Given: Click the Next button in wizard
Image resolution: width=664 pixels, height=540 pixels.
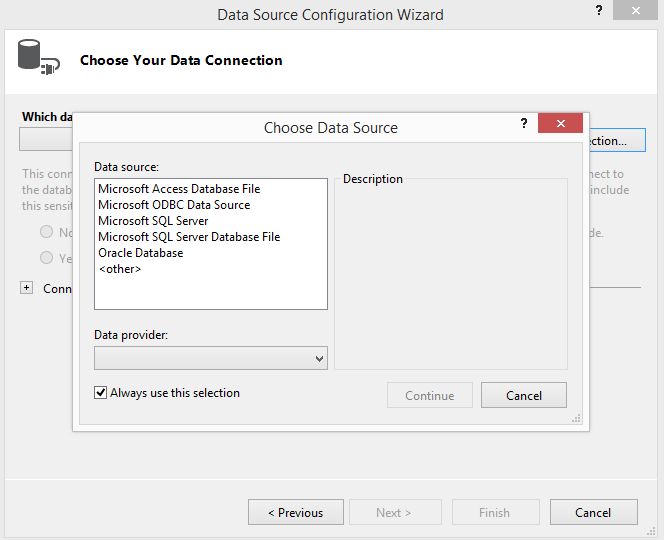Looking at the screenshot, I should pyautogui.click(x=395, y=512).
